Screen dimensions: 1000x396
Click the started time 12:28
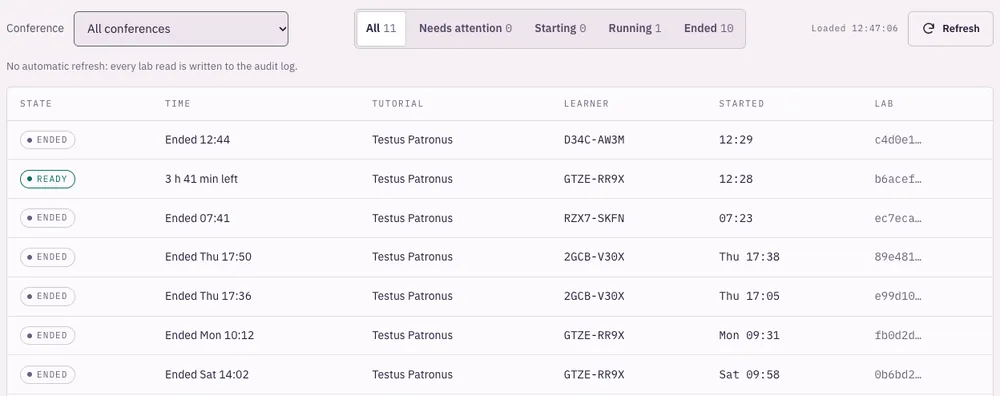[x=735, y=179]
